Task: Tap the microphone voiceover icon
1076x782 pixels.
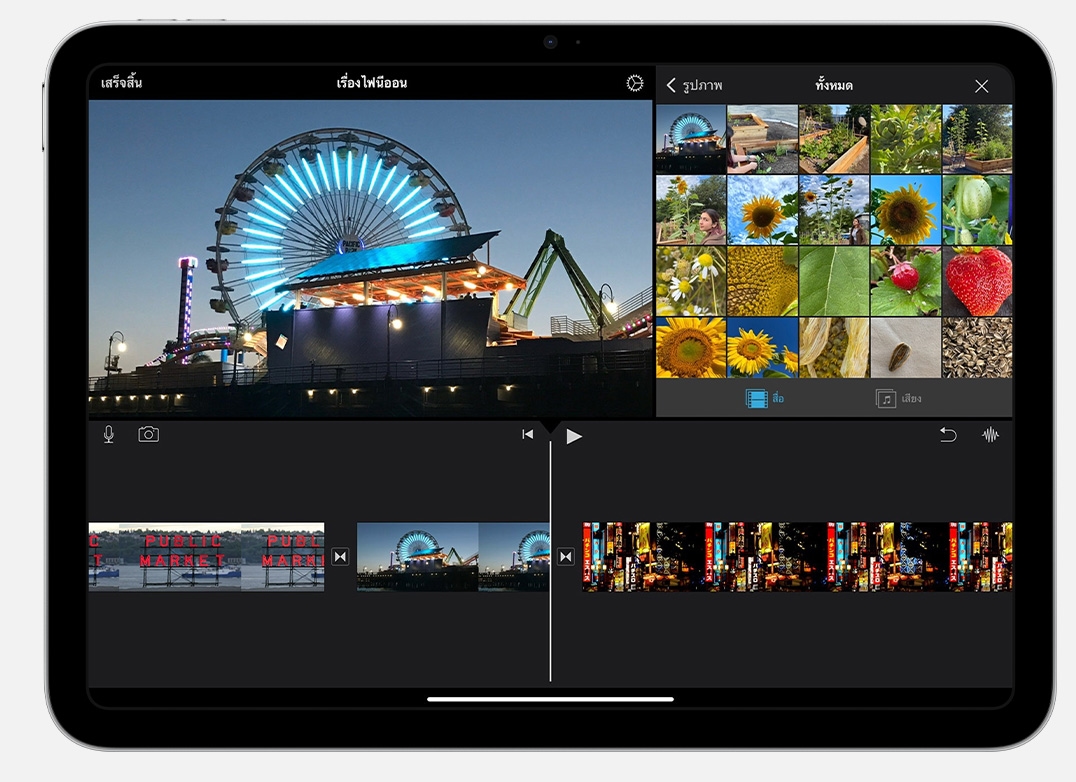Action: click(x=108, y=435)
